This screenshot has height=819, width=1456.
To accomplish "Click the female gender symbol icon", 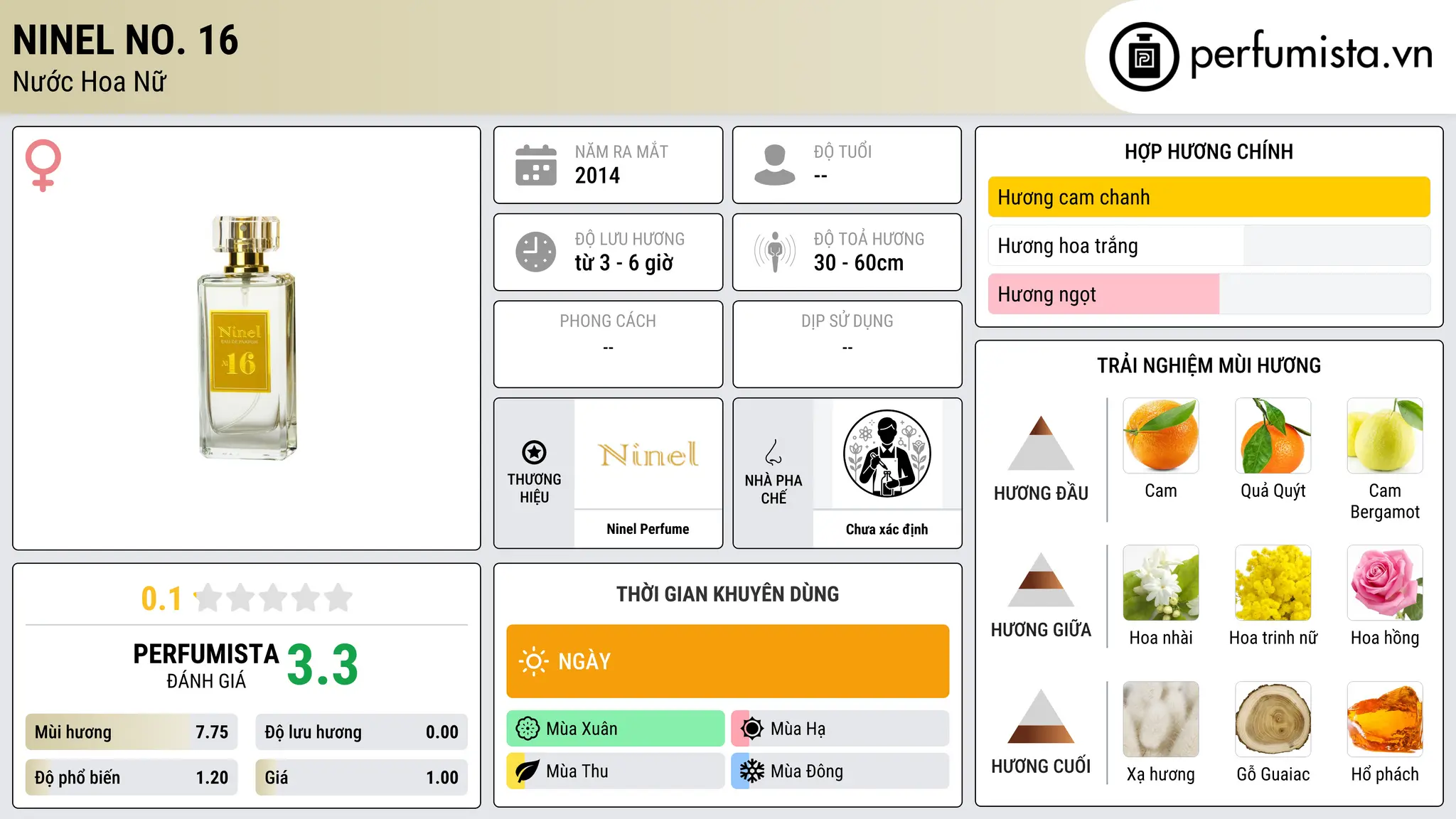I will pyautogui.click(x=43, y=165).
